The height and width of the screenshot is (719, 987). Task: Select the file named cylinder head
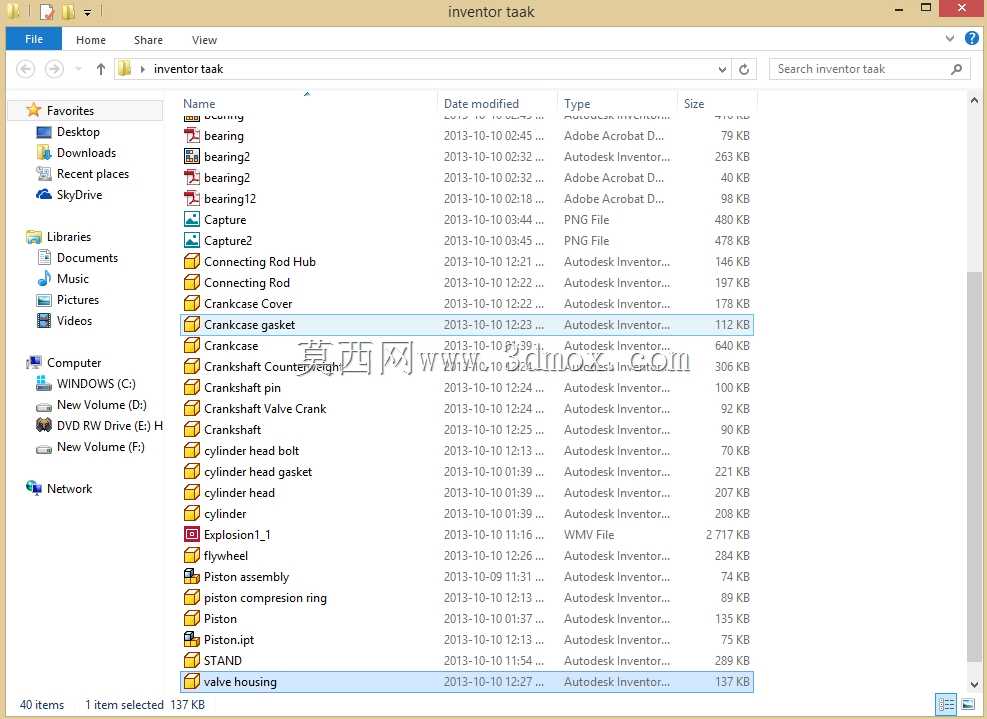tap(239, 492)
